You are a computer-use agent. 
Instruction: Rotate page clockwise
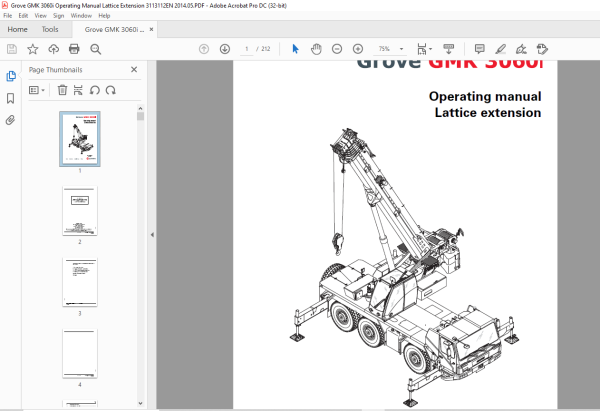111,90
